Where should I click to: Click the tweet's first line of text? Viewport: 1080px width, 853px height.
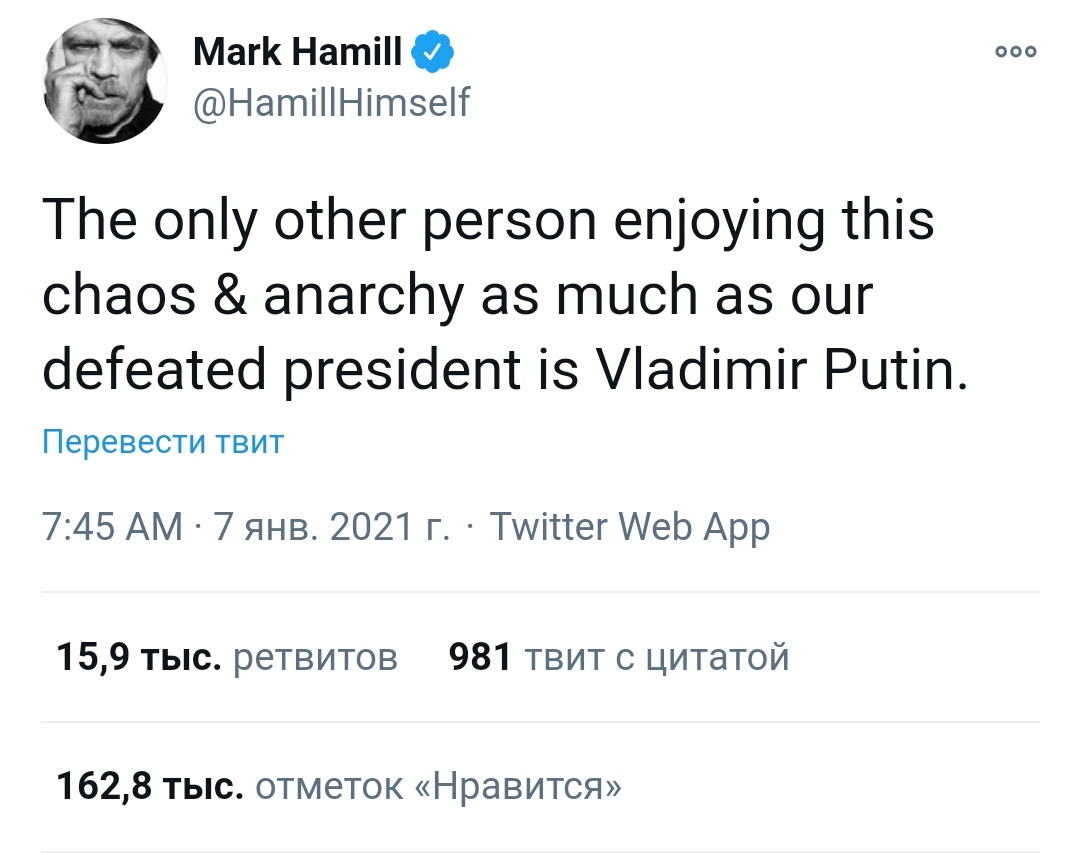(x=488, y=222)
